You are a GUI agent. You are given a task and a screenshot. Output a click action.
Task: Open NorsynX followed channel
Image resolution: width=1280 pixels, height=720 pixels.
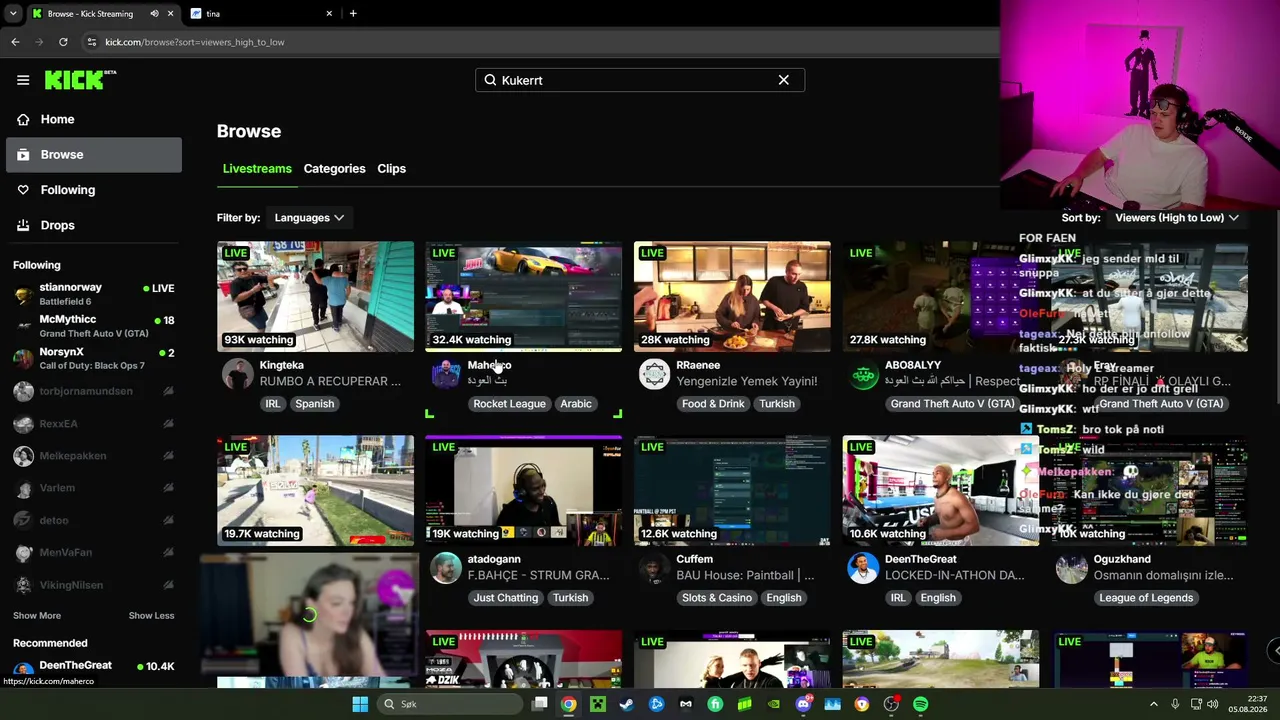coord(94,358)
